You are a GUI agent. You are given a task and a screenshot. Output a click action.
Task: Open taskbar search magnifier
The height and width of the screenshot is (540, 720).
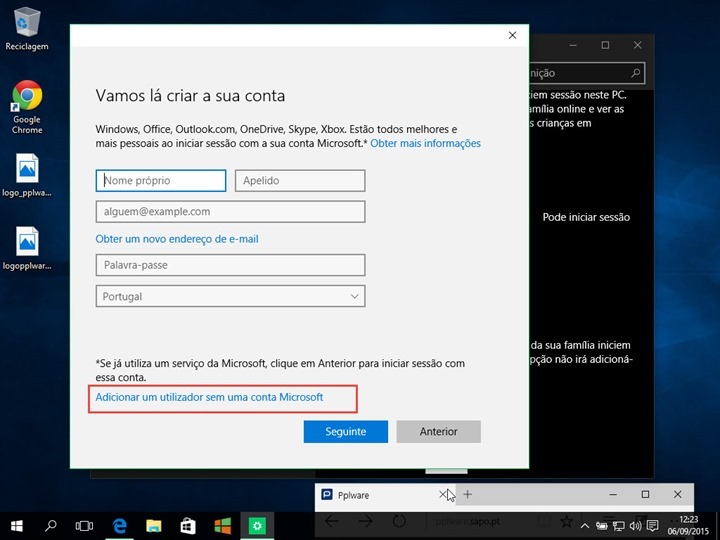click(x=51, y=526)
